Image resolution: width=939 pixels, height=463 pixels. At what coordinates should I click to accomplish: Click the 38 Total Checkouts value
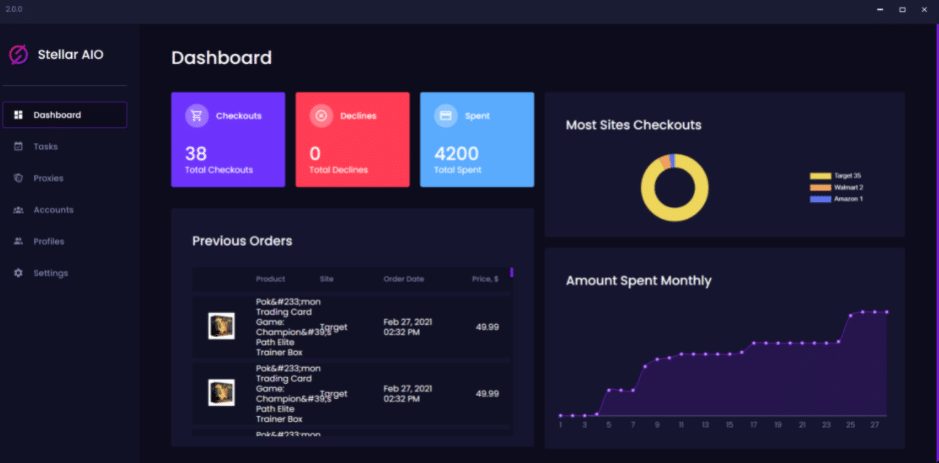pyautogui.click(x=196, y=154)
